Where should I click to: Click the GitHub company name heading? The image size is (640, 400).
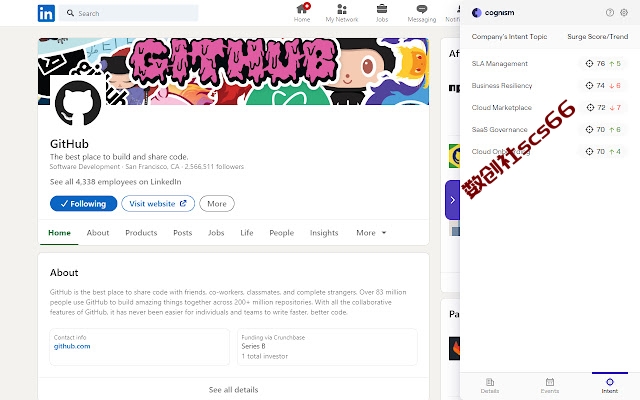click(69, 144)
